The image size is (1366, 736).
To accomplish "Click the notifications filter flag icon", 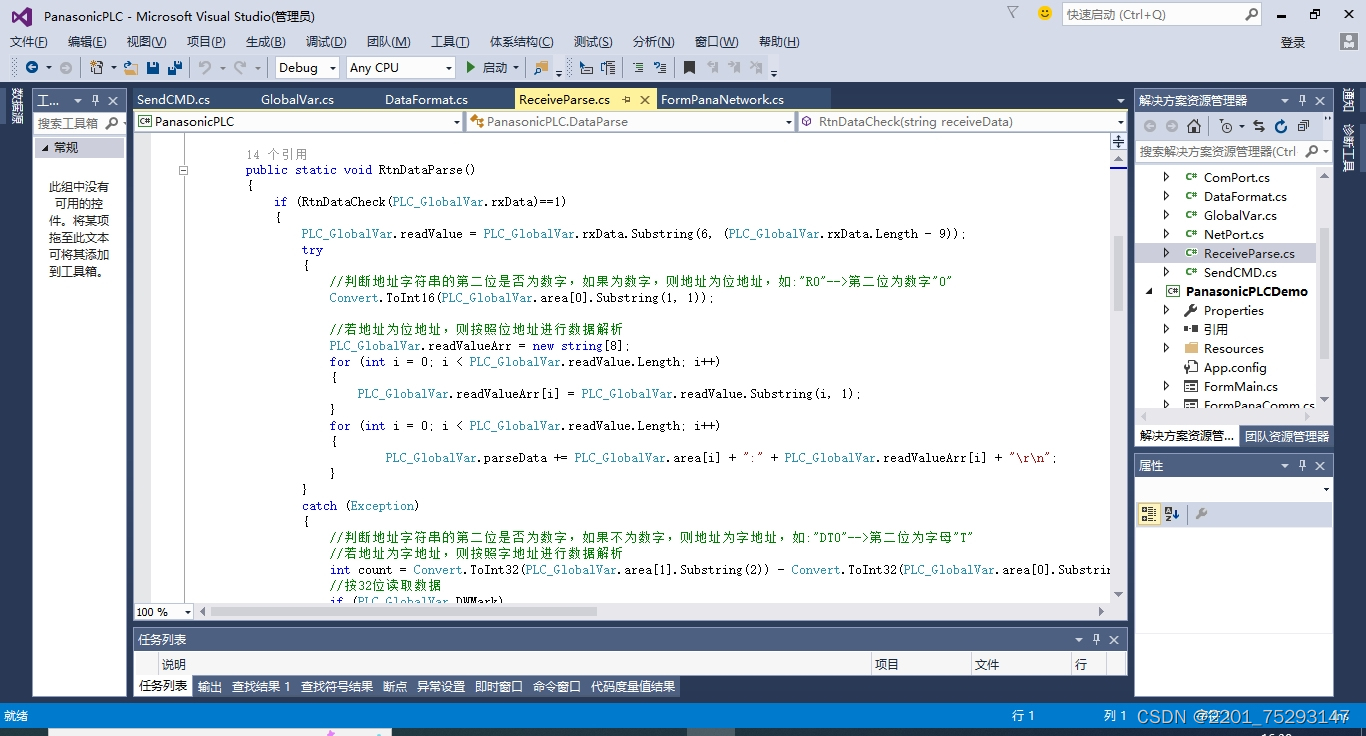I will coord(1013,13).
